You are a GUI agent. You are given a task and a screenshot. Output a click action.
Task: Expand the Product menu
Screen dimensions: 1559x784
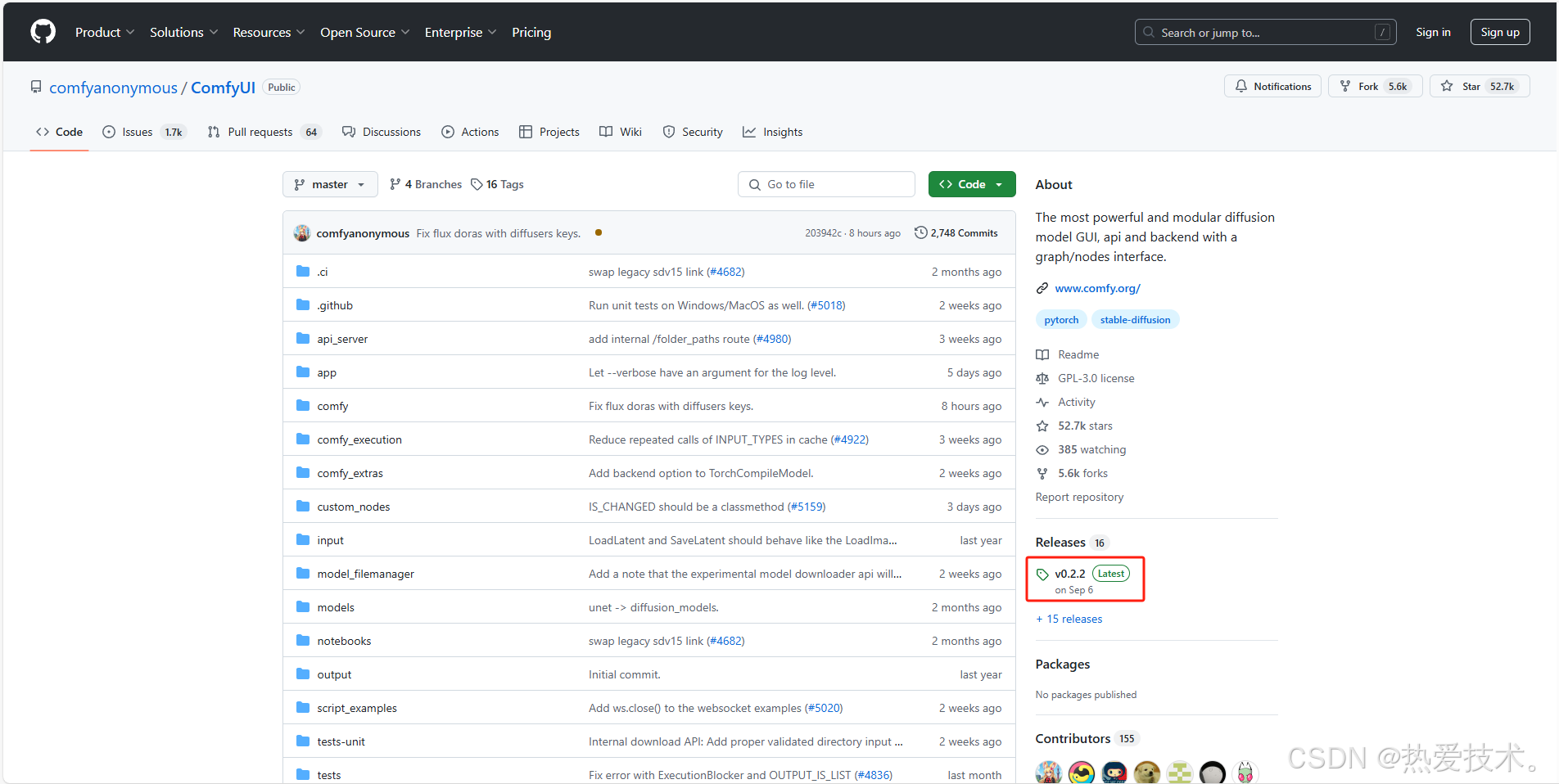click(104, 32)
